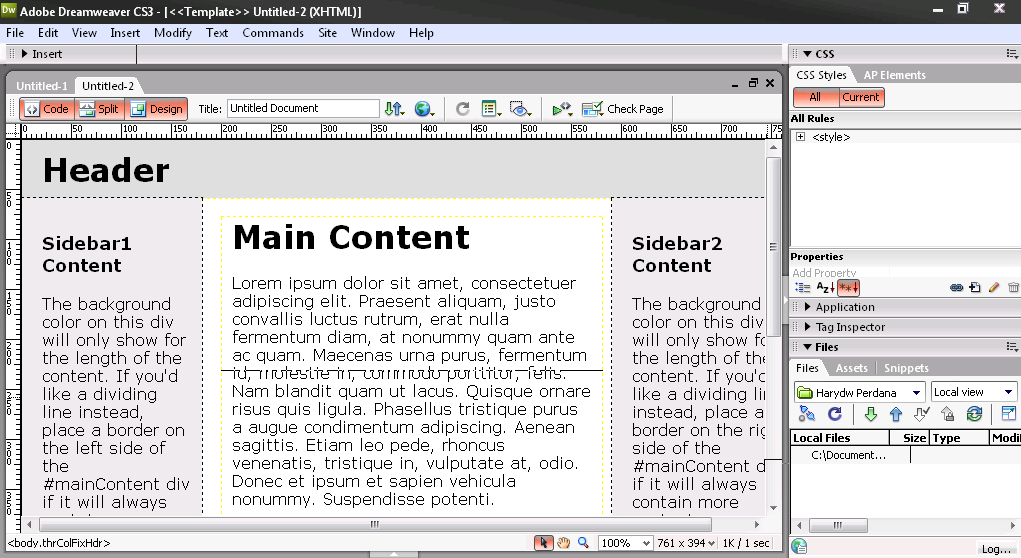
Task: Click Edit Style pencil icon
Action: 994,287
